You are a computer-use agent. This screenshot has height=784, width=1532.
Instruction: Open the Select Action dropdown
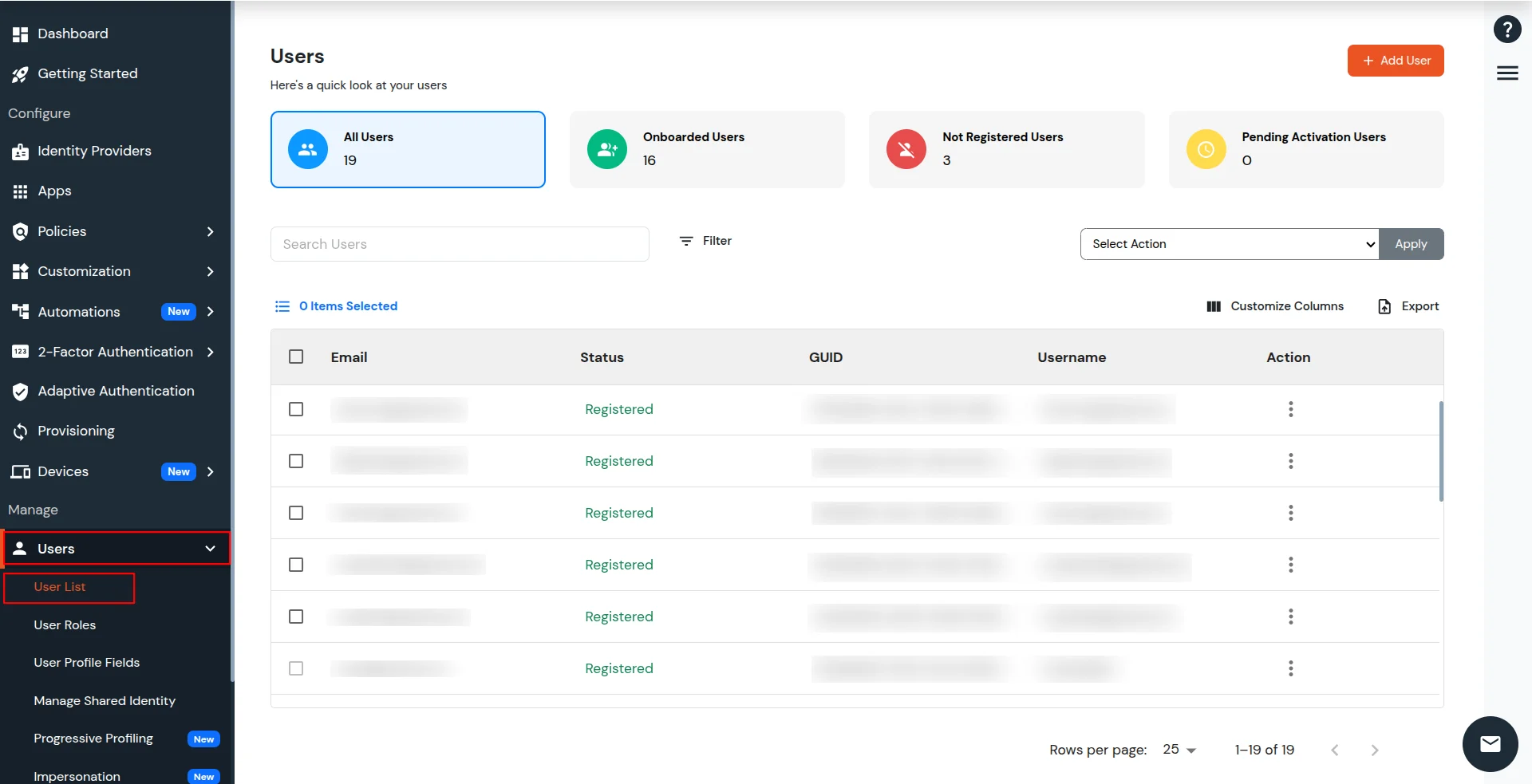point(1229,244)
